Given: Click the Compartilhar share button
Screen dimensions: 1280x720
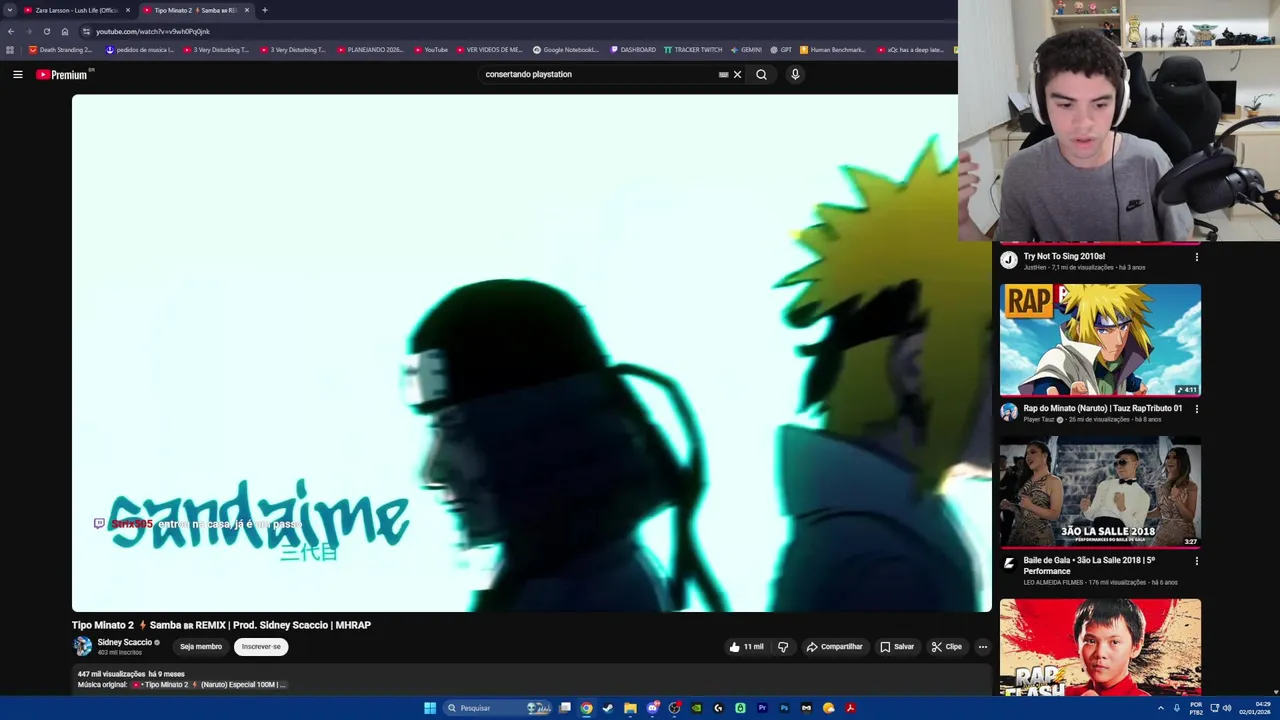Looking at the screenshot, I should [835, 647].
